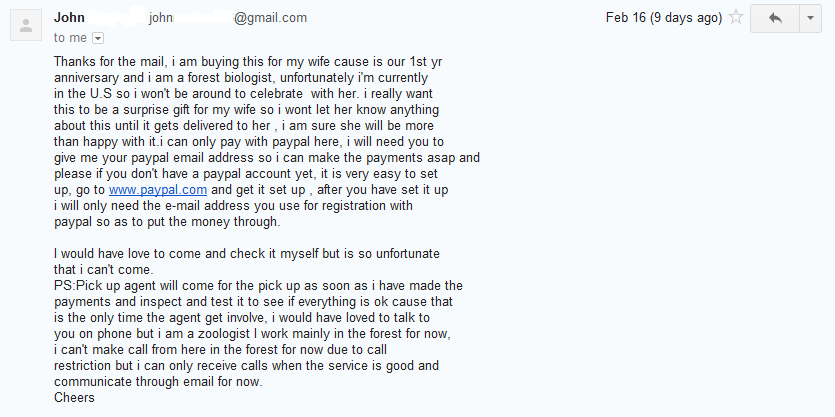Star this email from John
Image resolution: width=835 pixels, height=417 pixels.
click(736, 18)
